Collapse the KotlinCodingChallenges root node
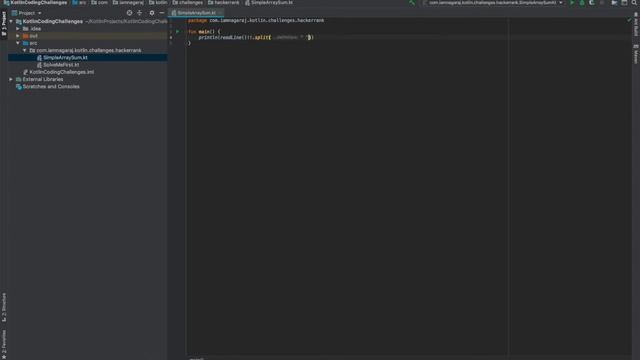 (x=11, y=21)
